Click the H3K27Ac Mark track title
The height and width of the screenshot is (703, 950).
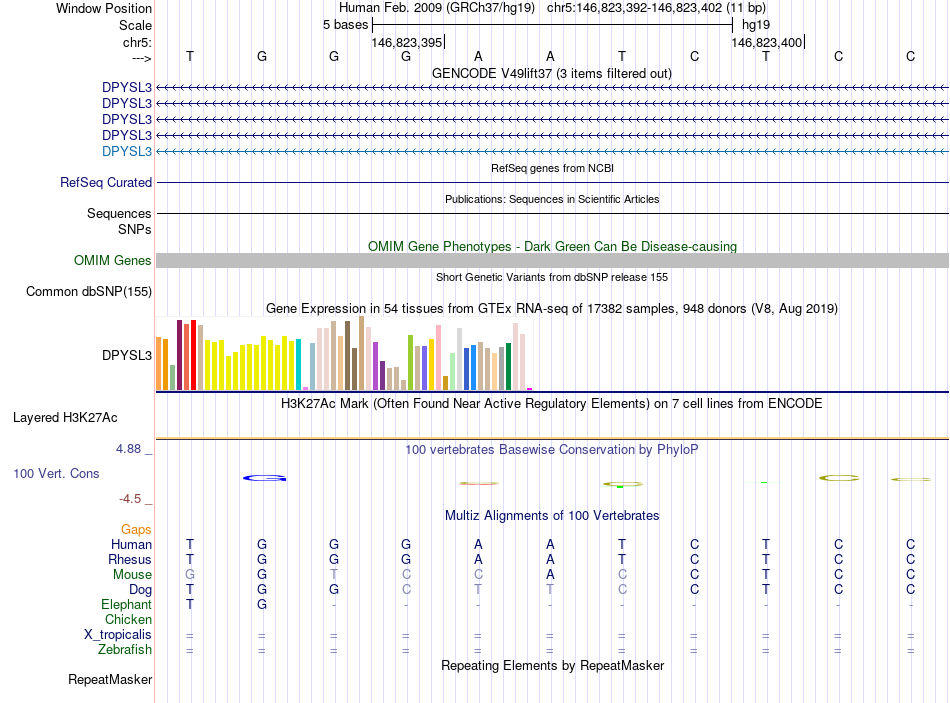(551, 404)
